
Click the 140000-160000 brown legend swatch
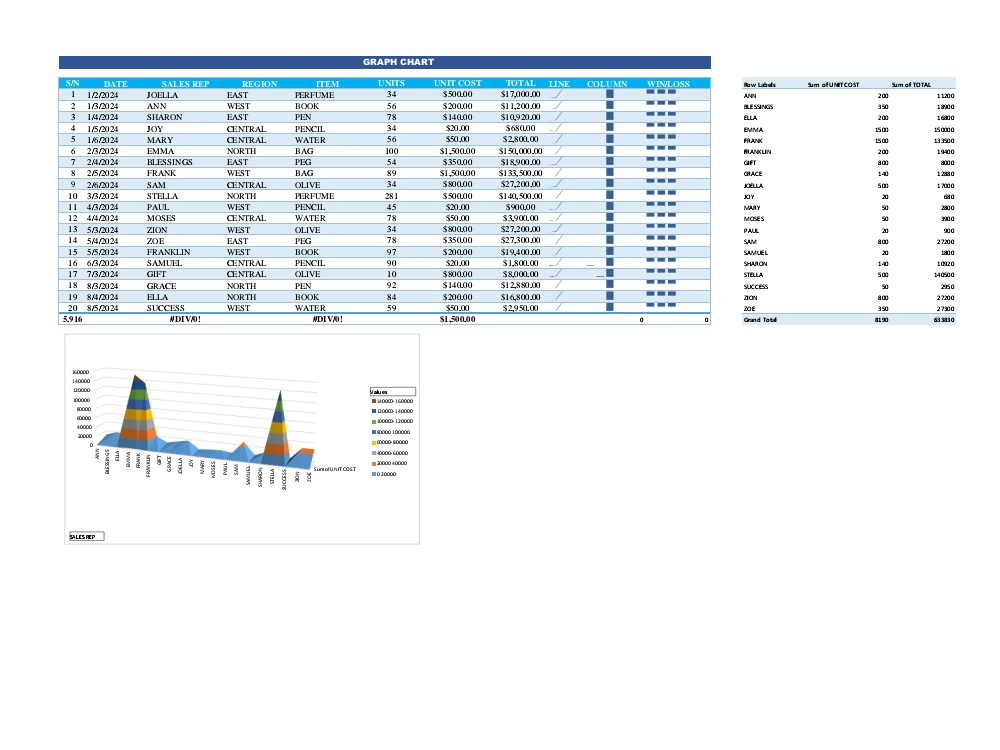374,401
